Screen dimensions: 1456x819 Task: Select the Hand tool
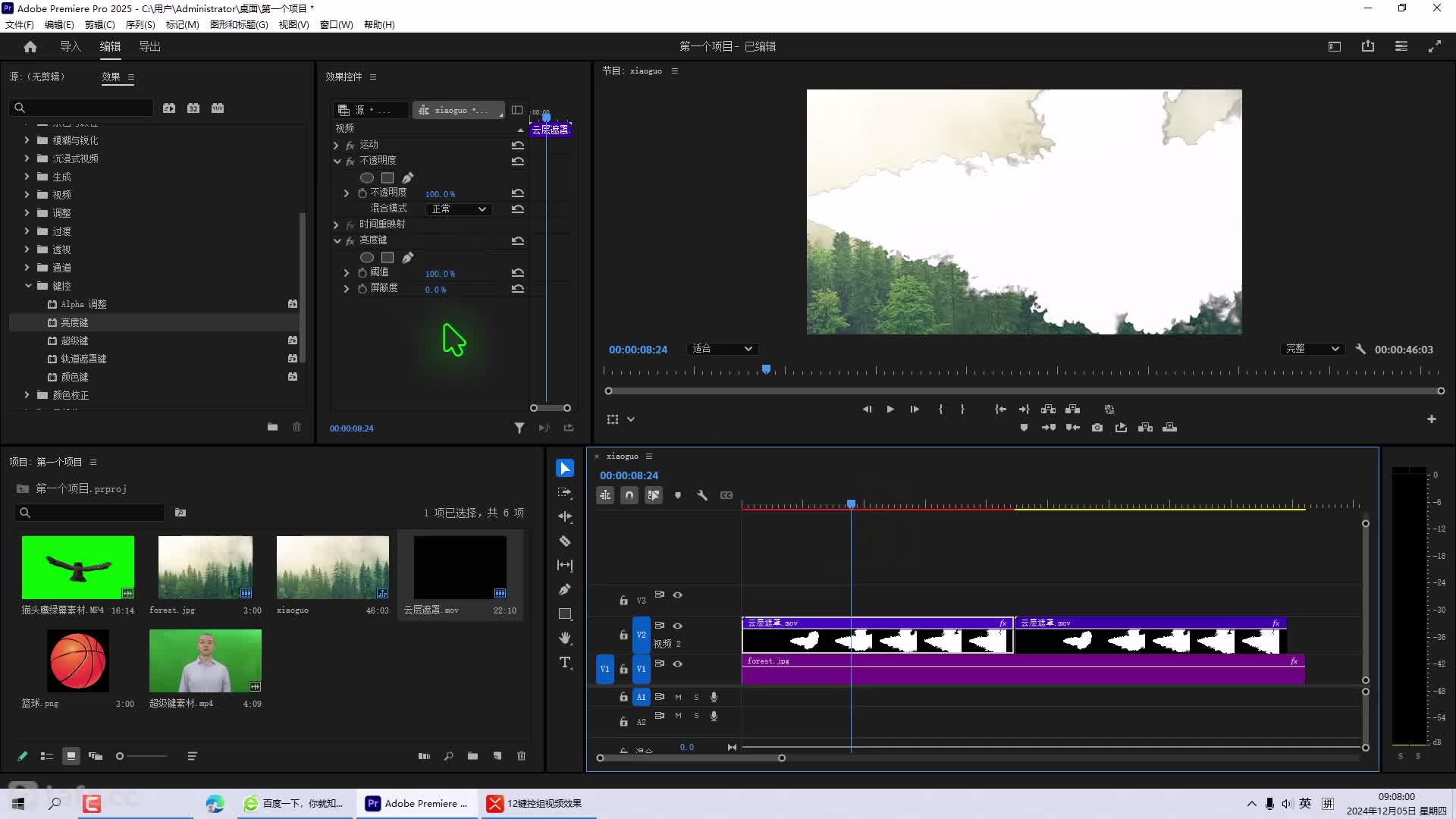565,639
